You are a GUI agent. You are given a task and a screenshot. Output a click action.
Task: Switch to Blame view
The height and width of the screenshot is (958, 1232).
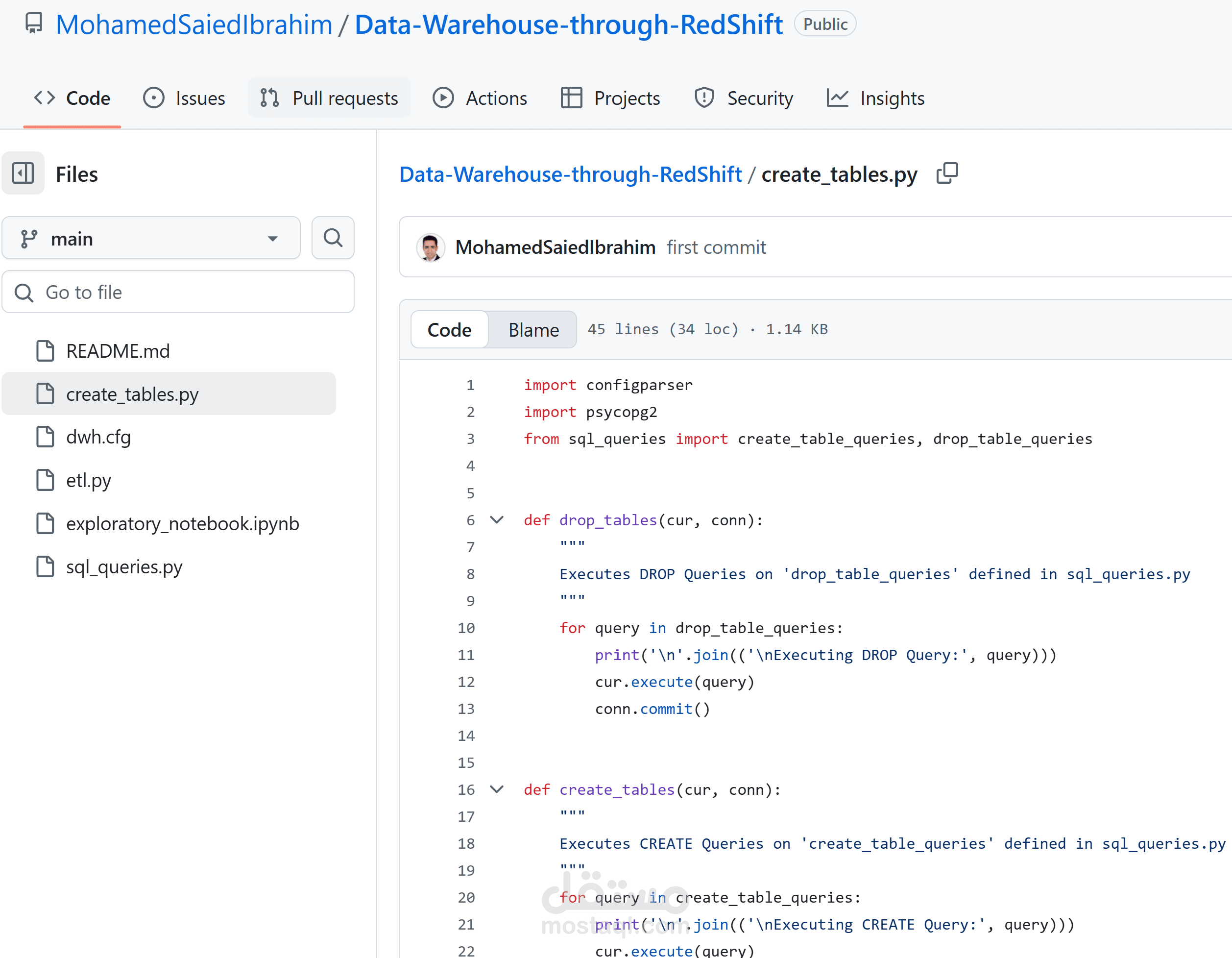click(533, 329)
